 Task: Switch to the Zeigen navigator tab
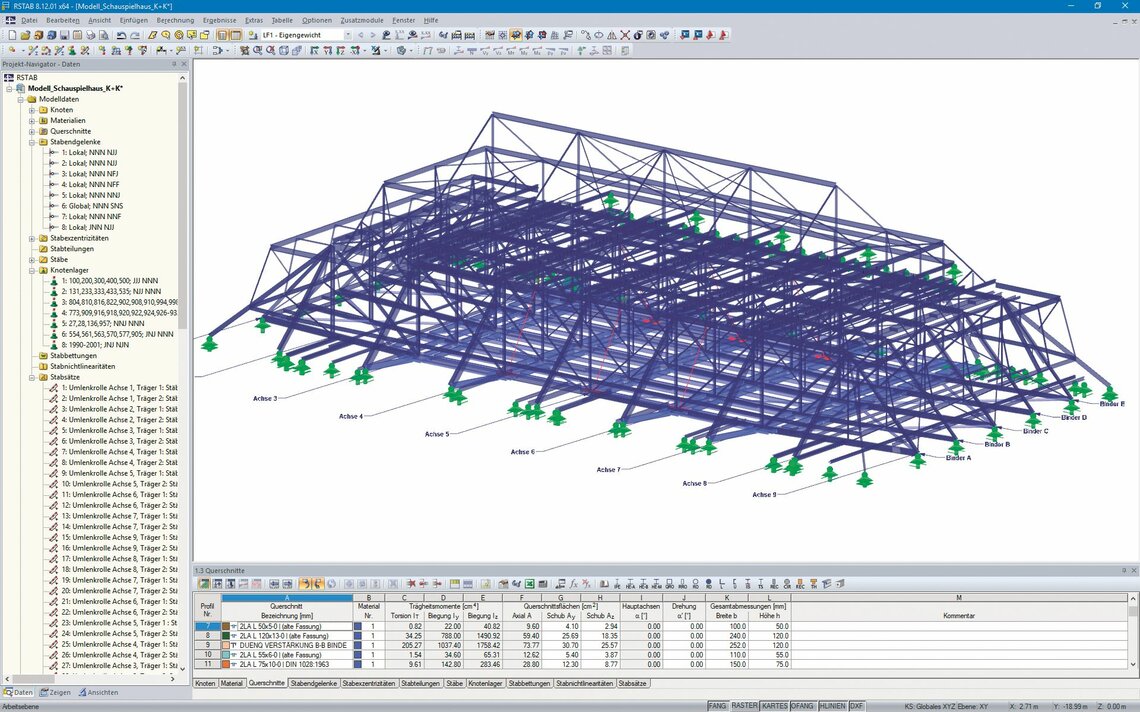coord(55,692)
